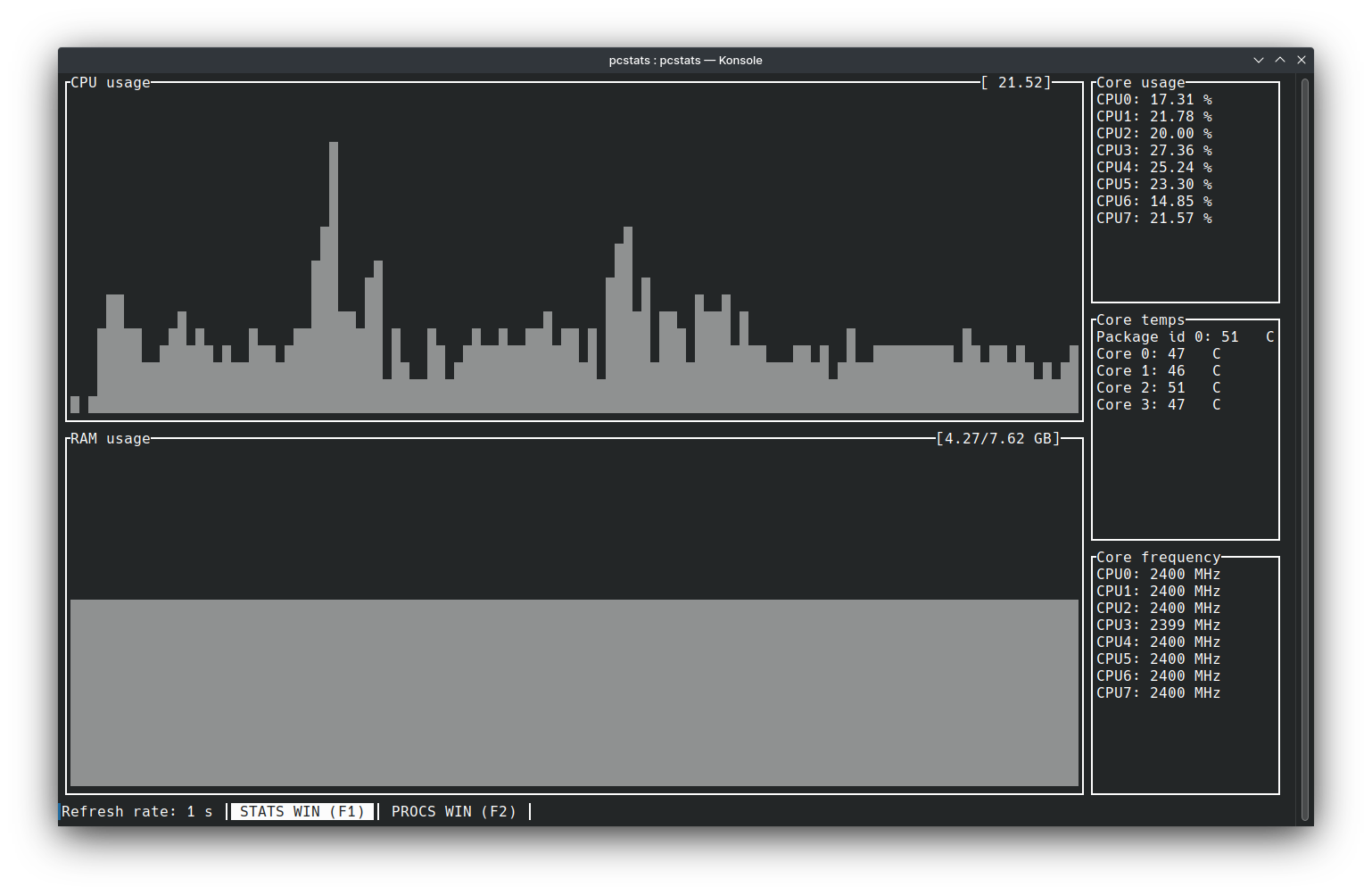Viewport: 1372px width, 895px height.
Task: Click the filled RAM usage bar
Action: tap(574, 692)
